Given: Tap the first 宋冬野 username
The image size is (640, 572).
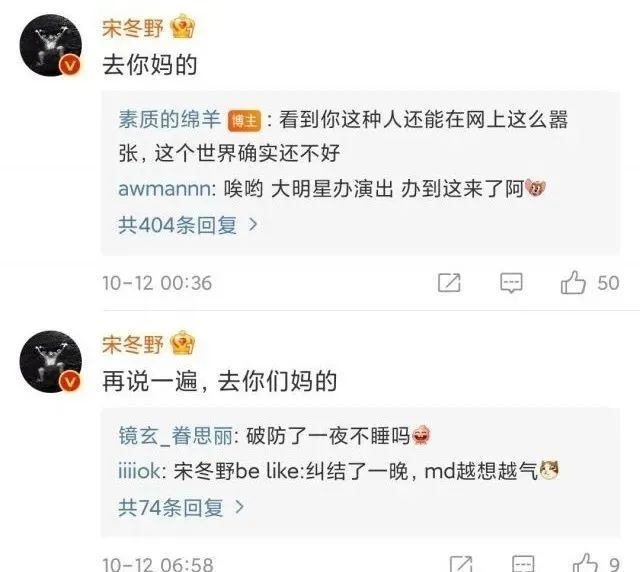Looking at the screenshot, I should point(133,28).
